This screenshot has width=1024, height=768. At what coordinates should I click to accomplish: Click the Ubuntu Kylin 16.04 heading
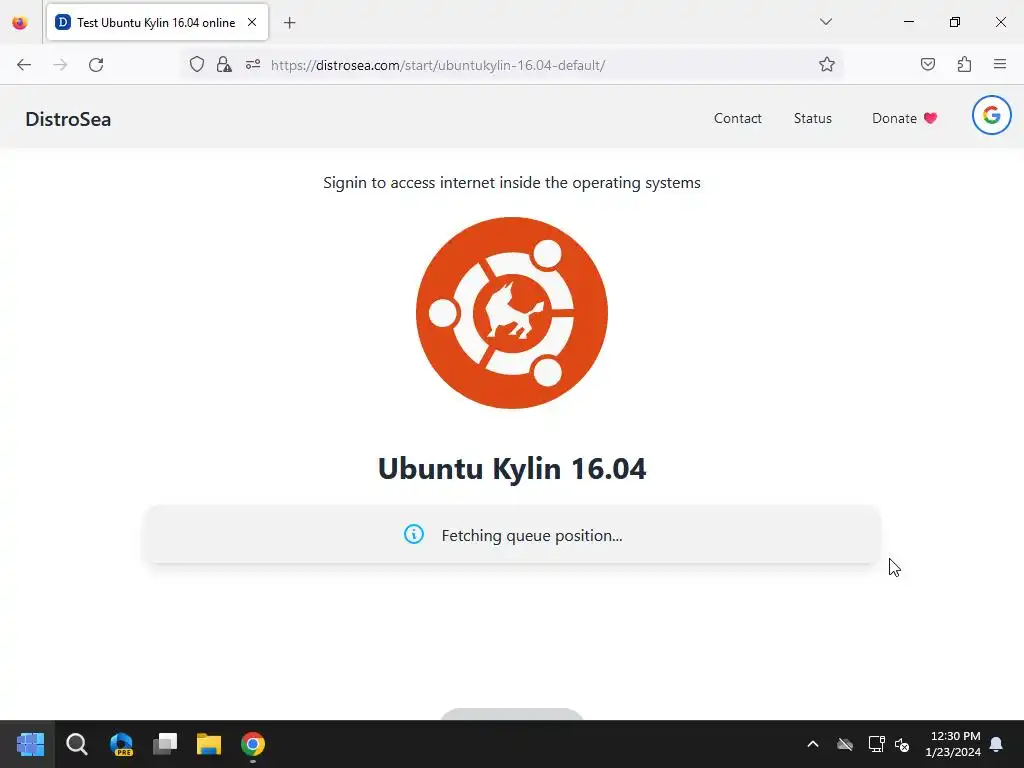pos(512,468)
